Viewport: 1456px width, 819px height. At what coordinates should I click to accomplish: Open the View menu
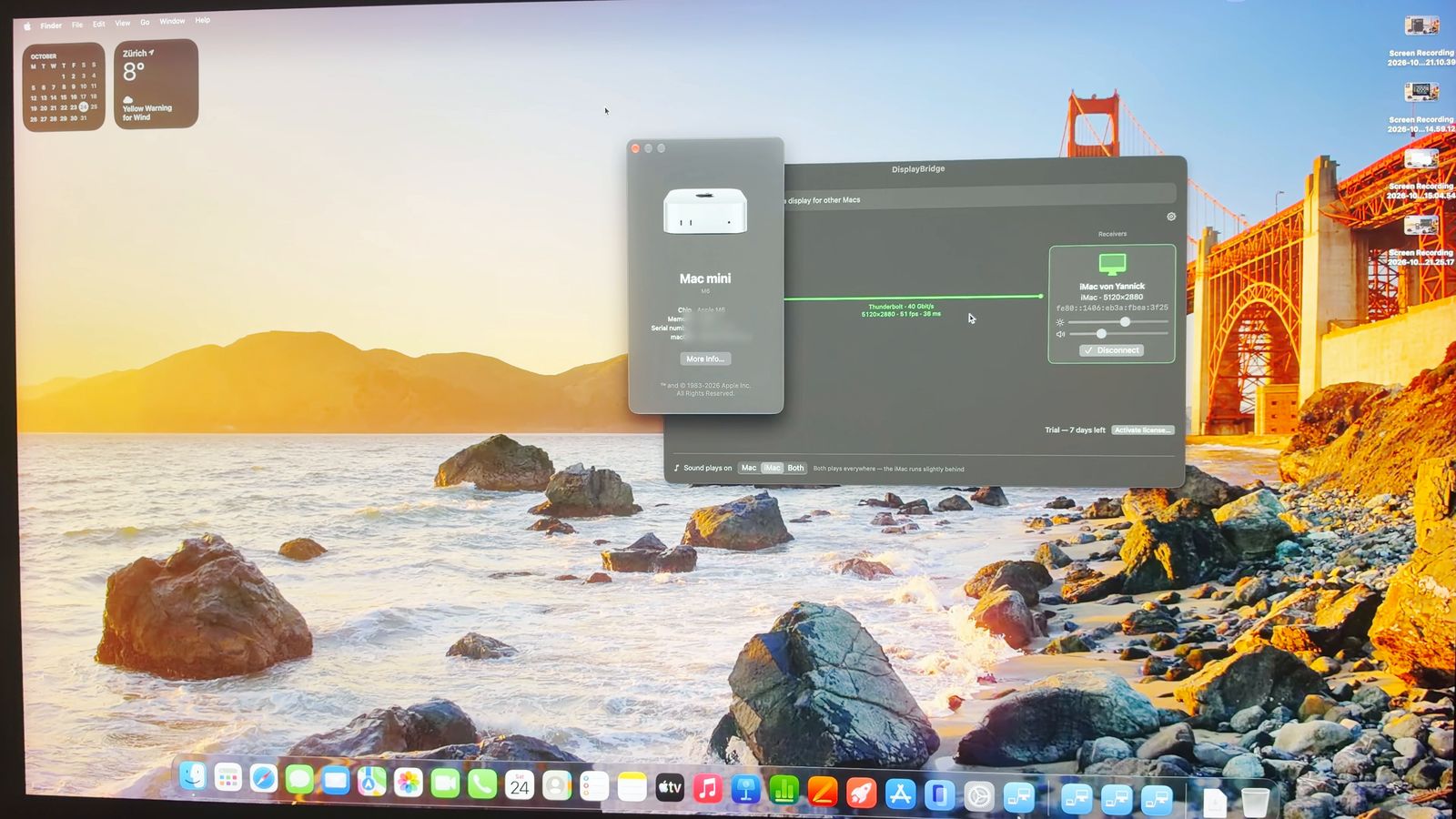pos(122,23)
